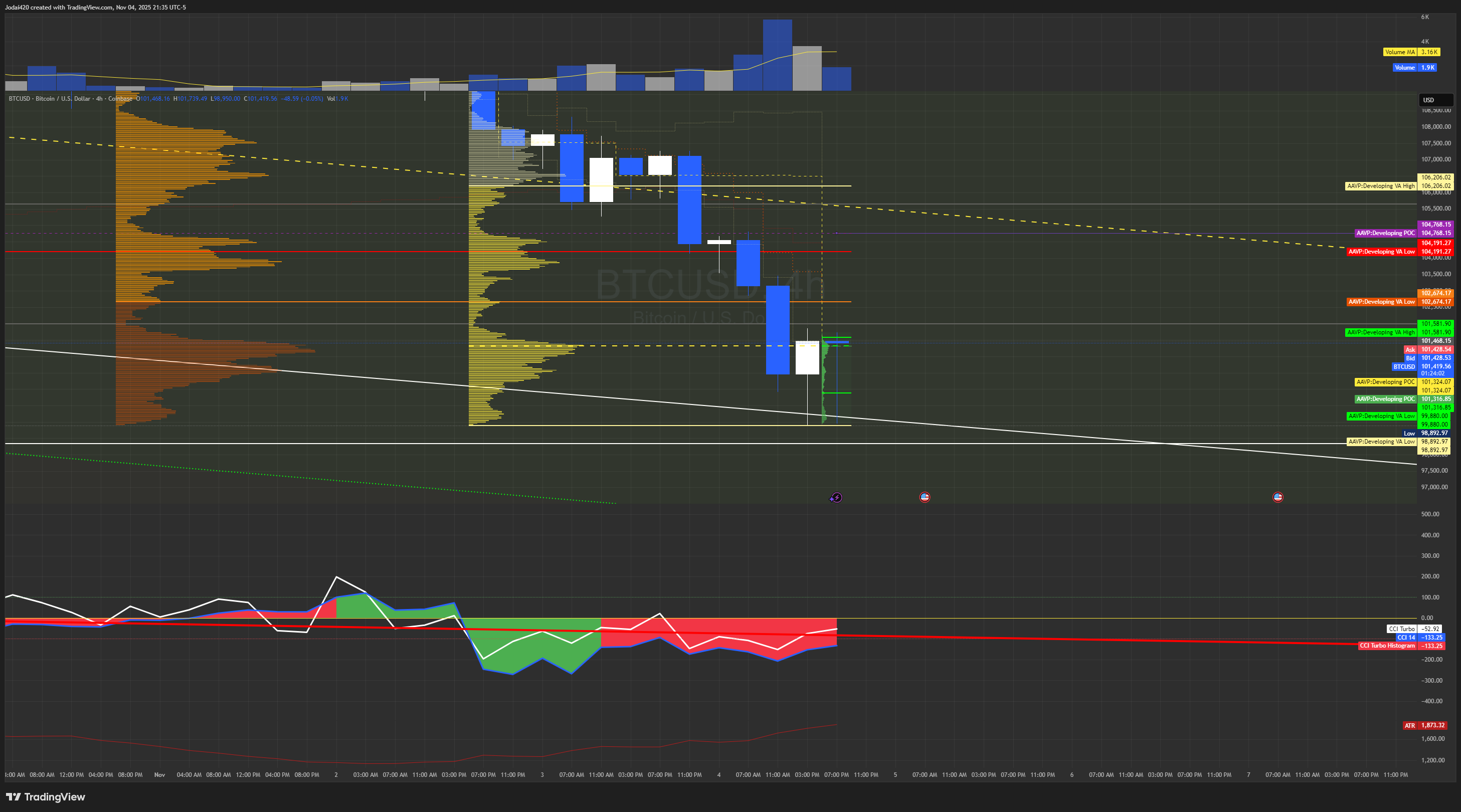The height and width of the screenshot is (812, 1461).
Task: Click the red ATR value label
Action: click(x=1432, y=725)
